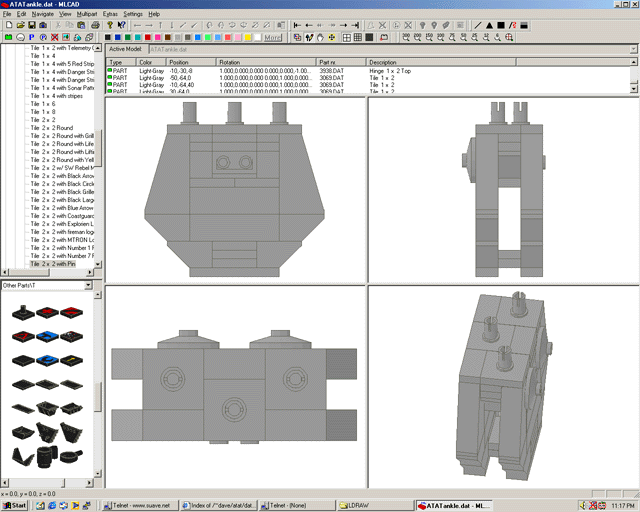
Task: Enable the coarse grid button
Action: tap(346, 38)
